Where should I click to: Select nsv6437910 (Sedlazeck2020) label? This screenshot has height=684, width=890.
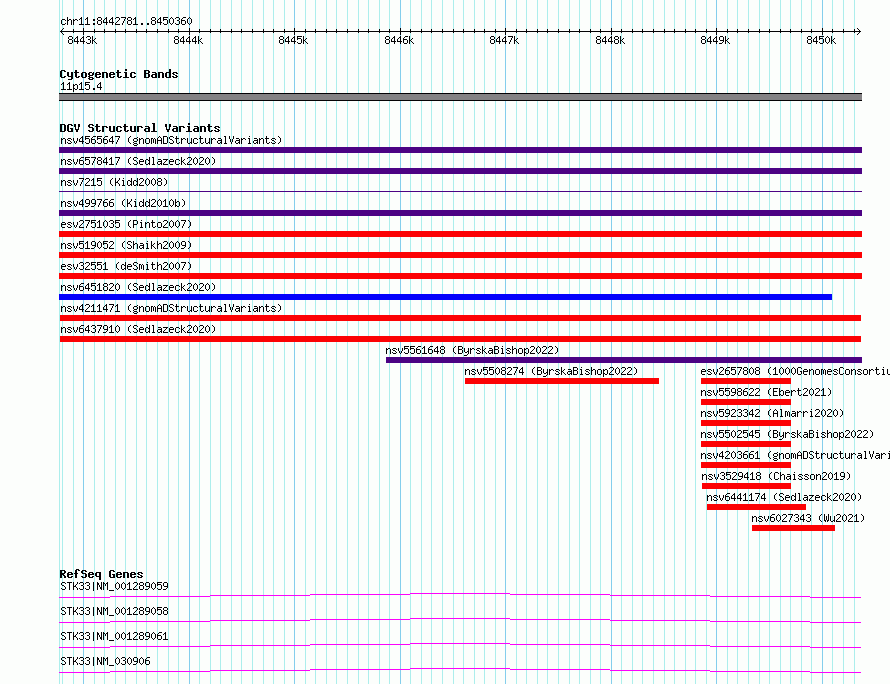(x=138, y=329)
